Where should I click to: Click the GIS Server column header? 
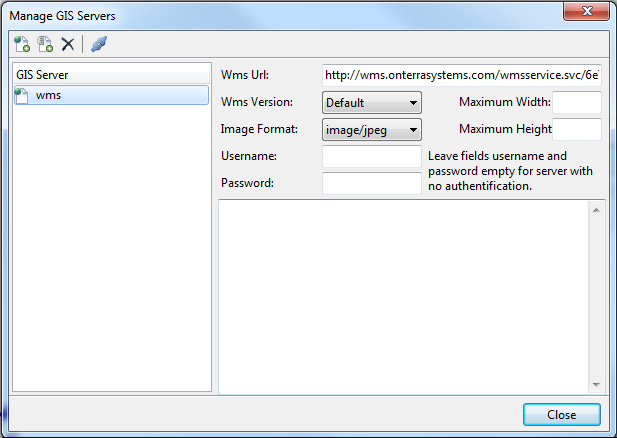pos(111,75)
